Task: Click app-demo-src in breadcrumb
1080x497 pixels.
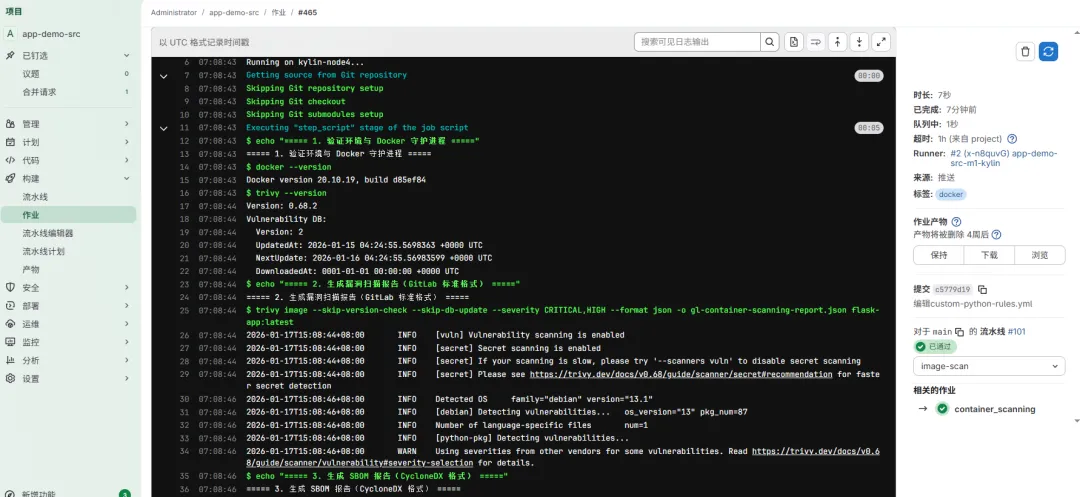Action: [233, 12]
